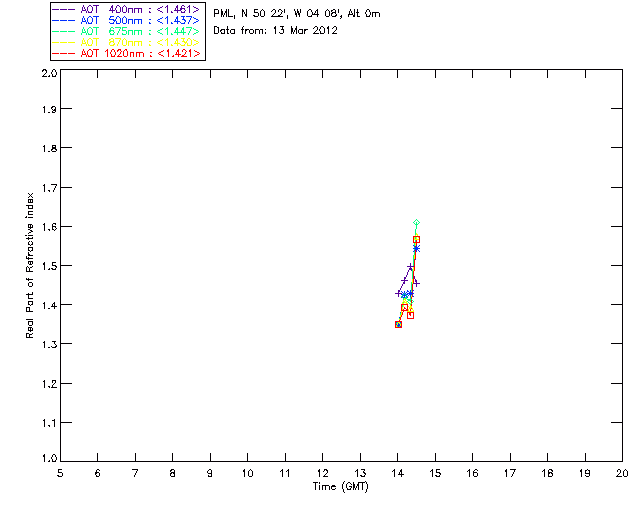Click the x-axis tick label 5
Screen dimensions: 640x512
click(60, 473)
